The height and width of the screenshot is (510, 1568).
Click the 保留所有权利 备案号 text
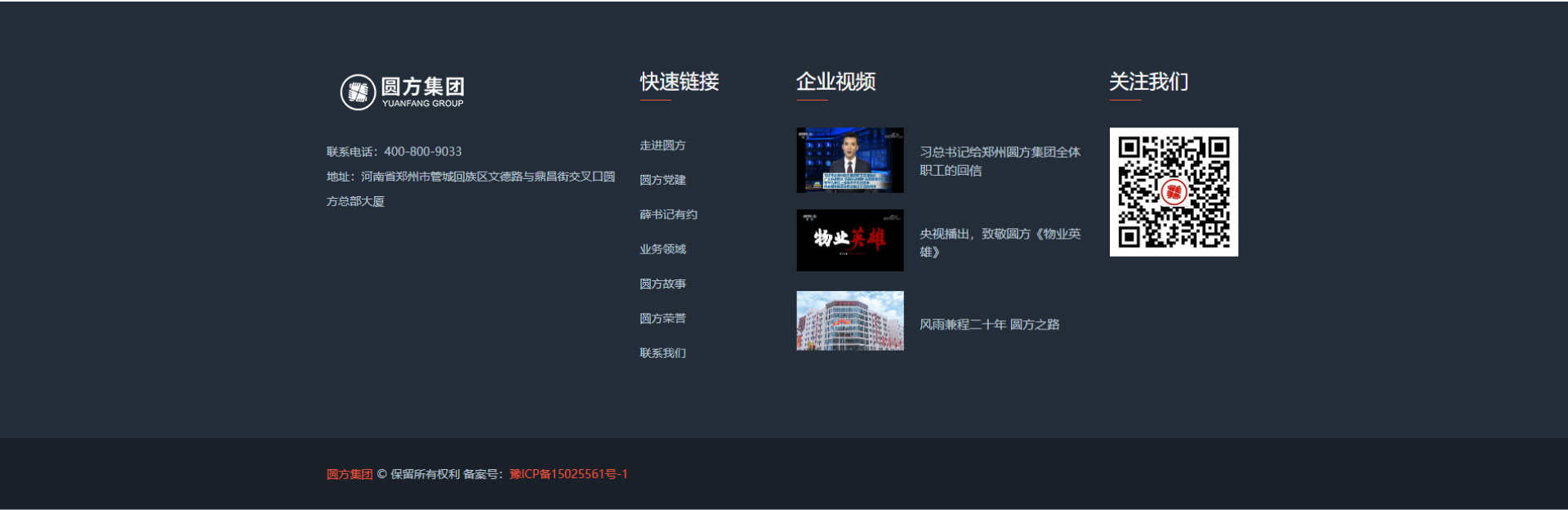pos(447,474)
